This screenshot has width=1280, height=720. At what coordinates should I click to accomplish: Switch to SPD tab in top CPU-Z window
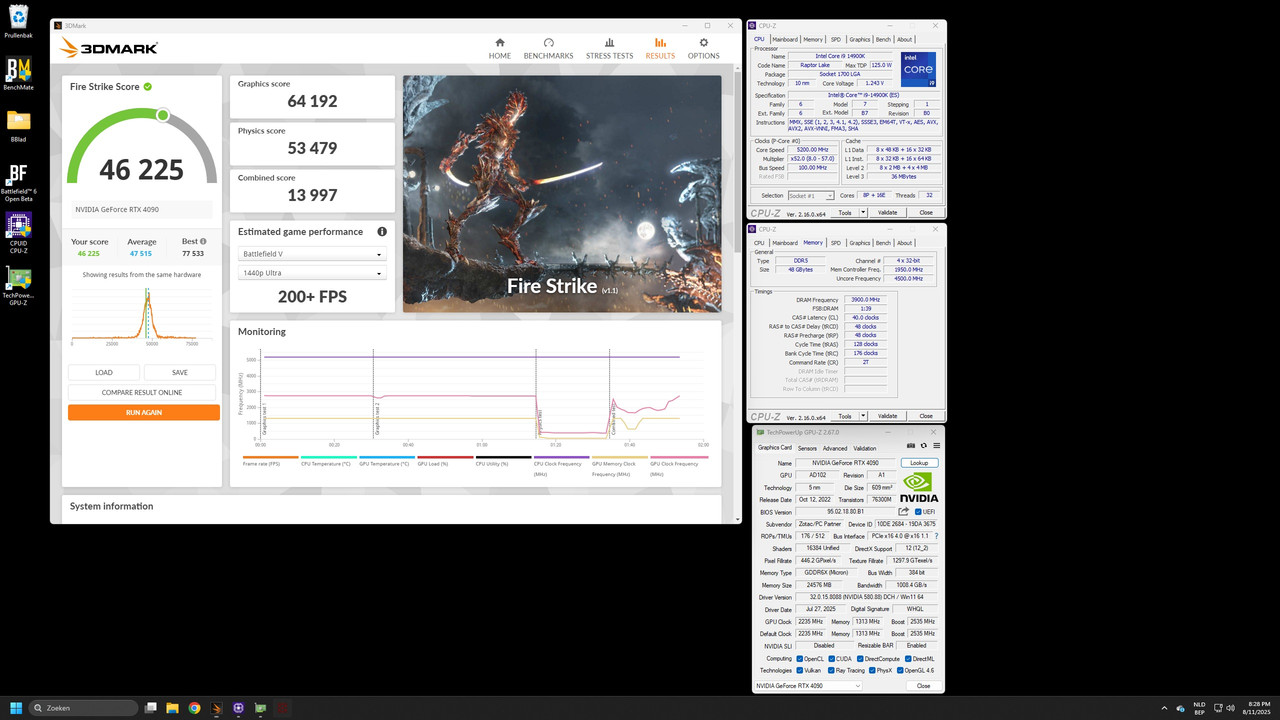[x=836, y=39]
